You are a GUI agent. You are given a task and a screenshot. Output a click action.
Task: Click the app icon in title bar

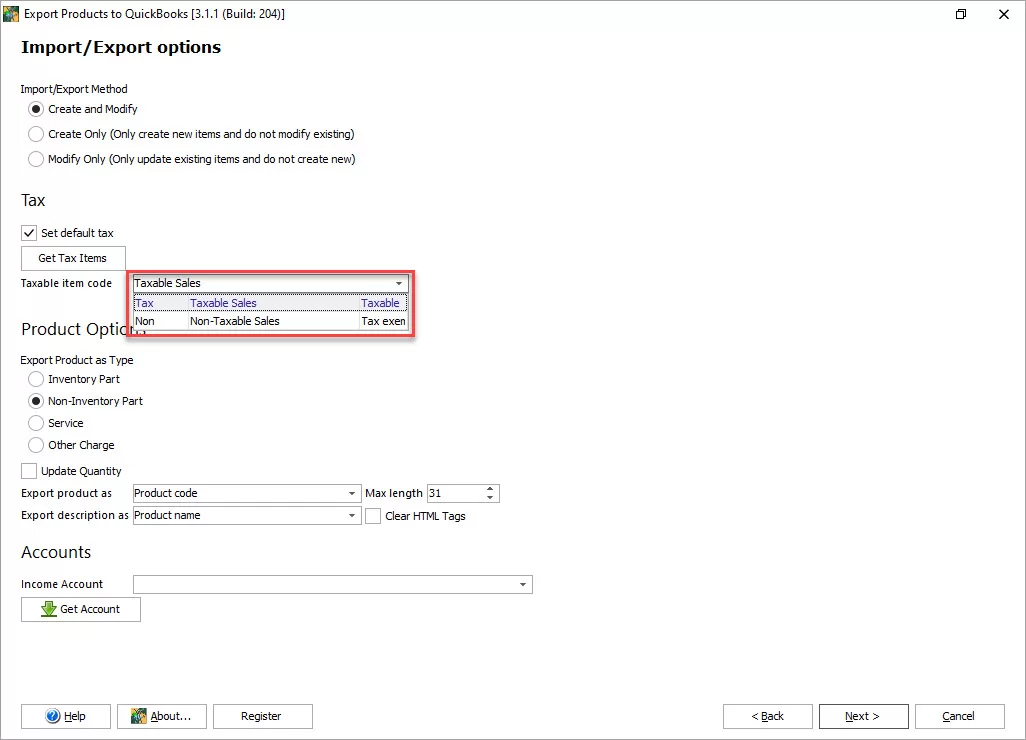pos(11,14)
